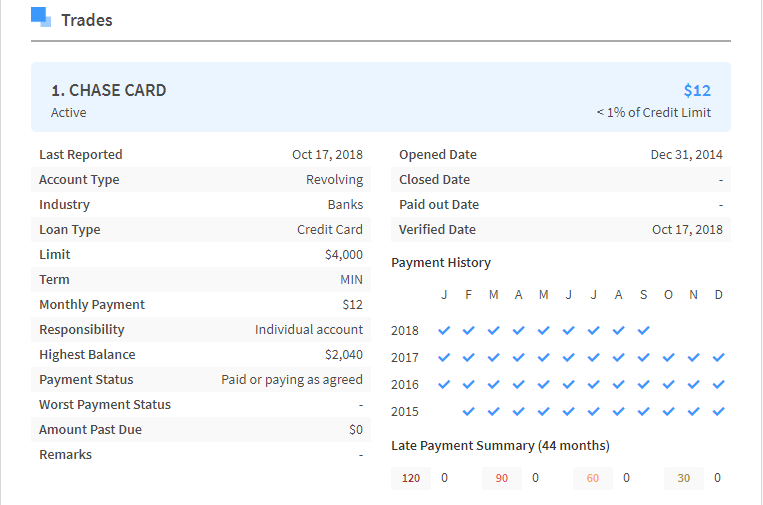763x505 pixels.
Task: Click the 30 days late badge
Action: 684,478
